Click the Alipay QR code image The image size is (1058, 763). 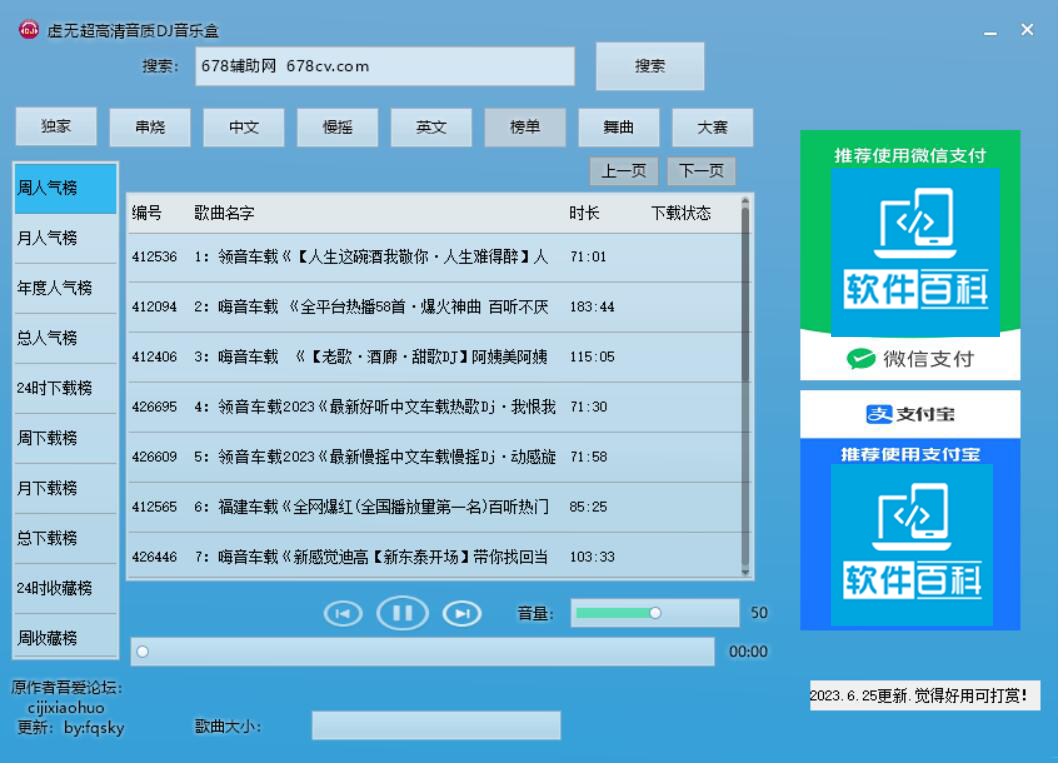911,544
